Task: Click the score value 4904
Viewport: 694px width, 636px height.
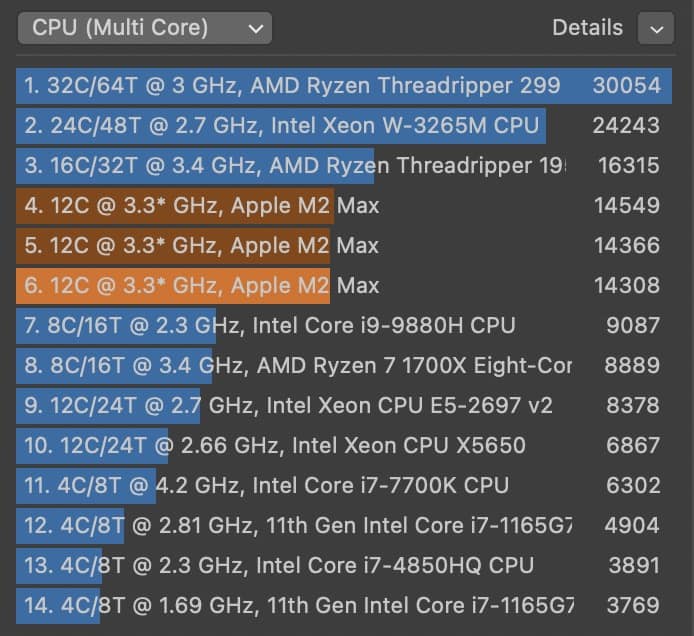Action: tap(632, 526)
